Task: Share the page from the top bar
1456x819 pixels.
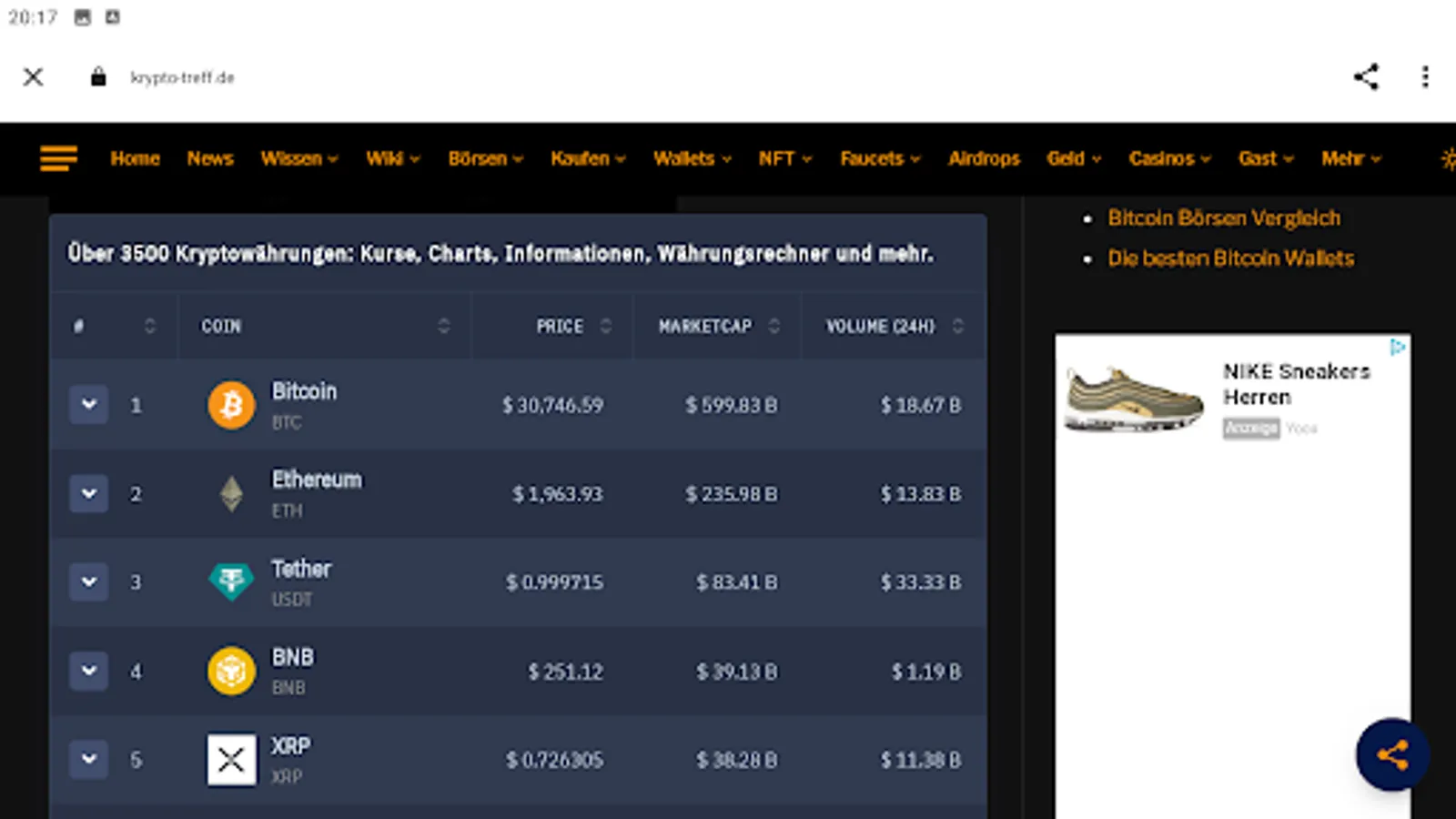Action: point(1366,77)
